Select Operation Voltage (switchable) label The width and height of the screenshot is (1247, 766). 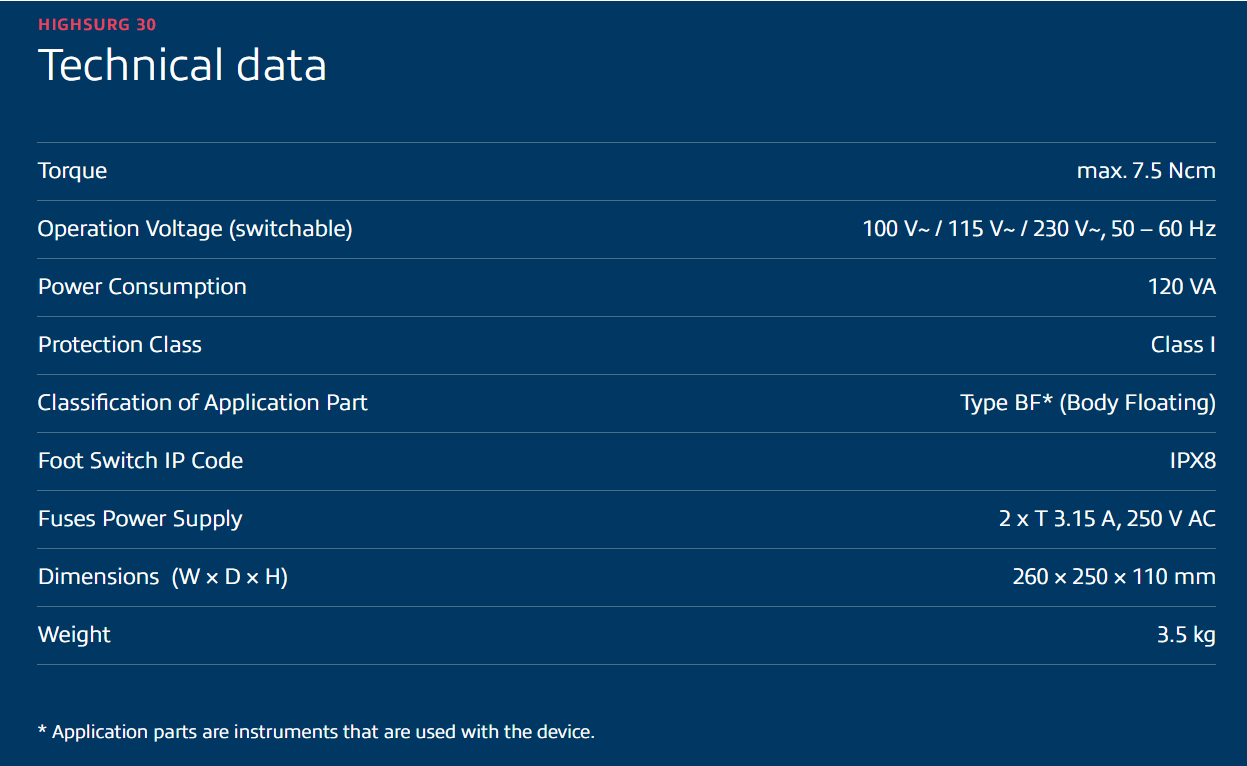tap(195, 229)
